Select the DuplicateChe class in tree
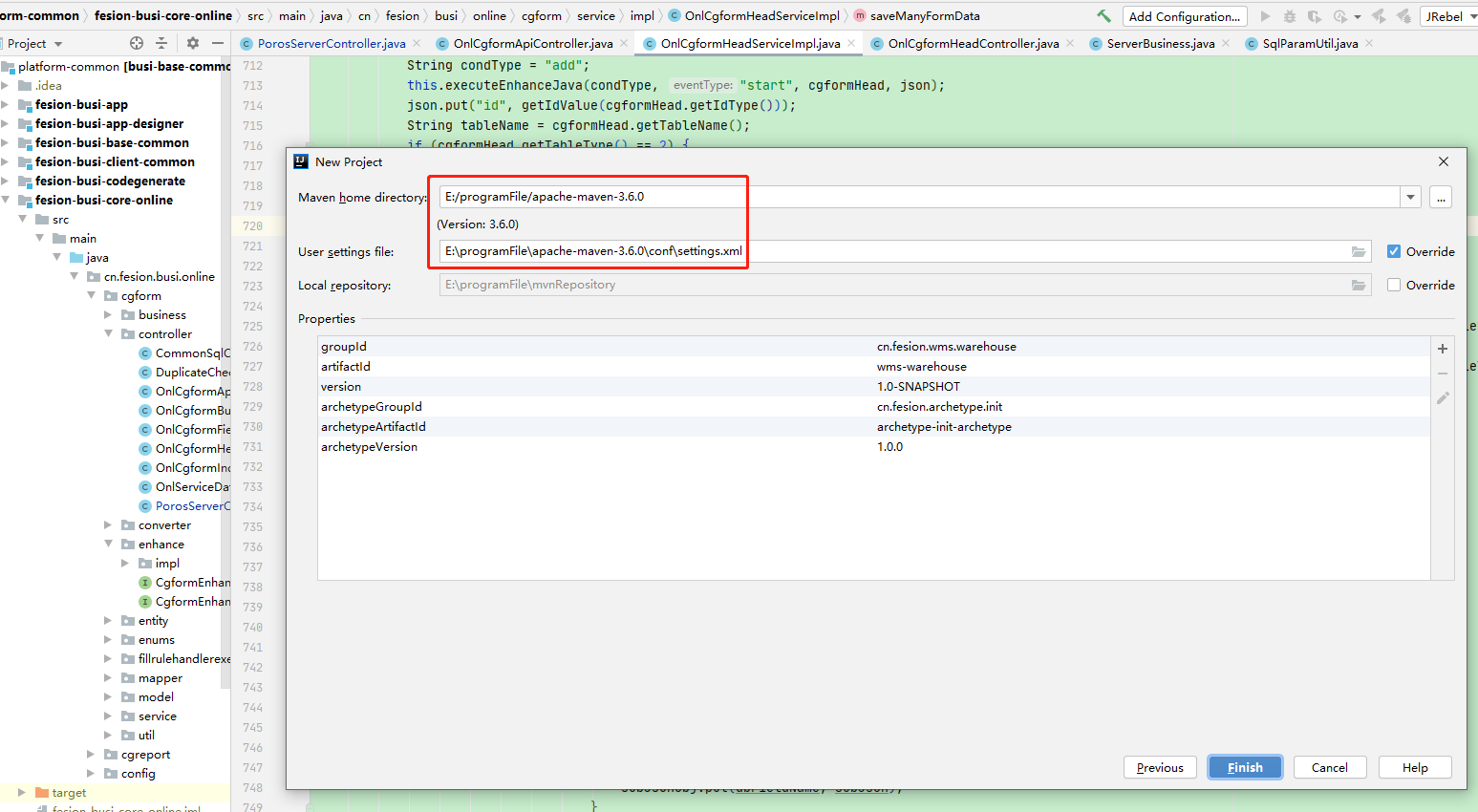 (x=184, y=373)
